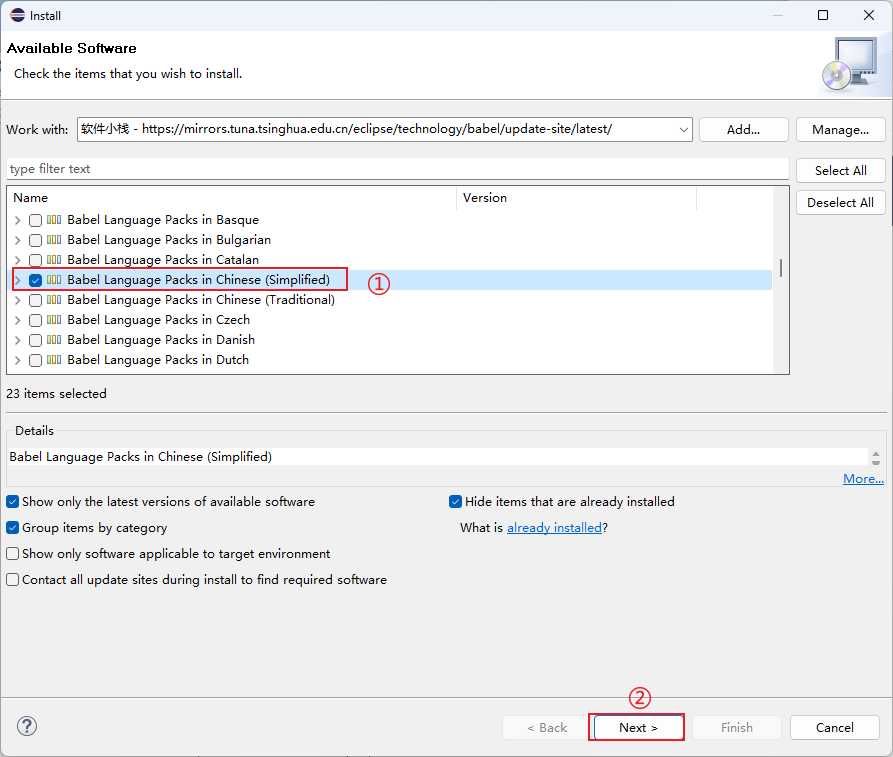Proceed with the Next > button
The width and height of the screenshot is (893, 757).
(638, 727)
